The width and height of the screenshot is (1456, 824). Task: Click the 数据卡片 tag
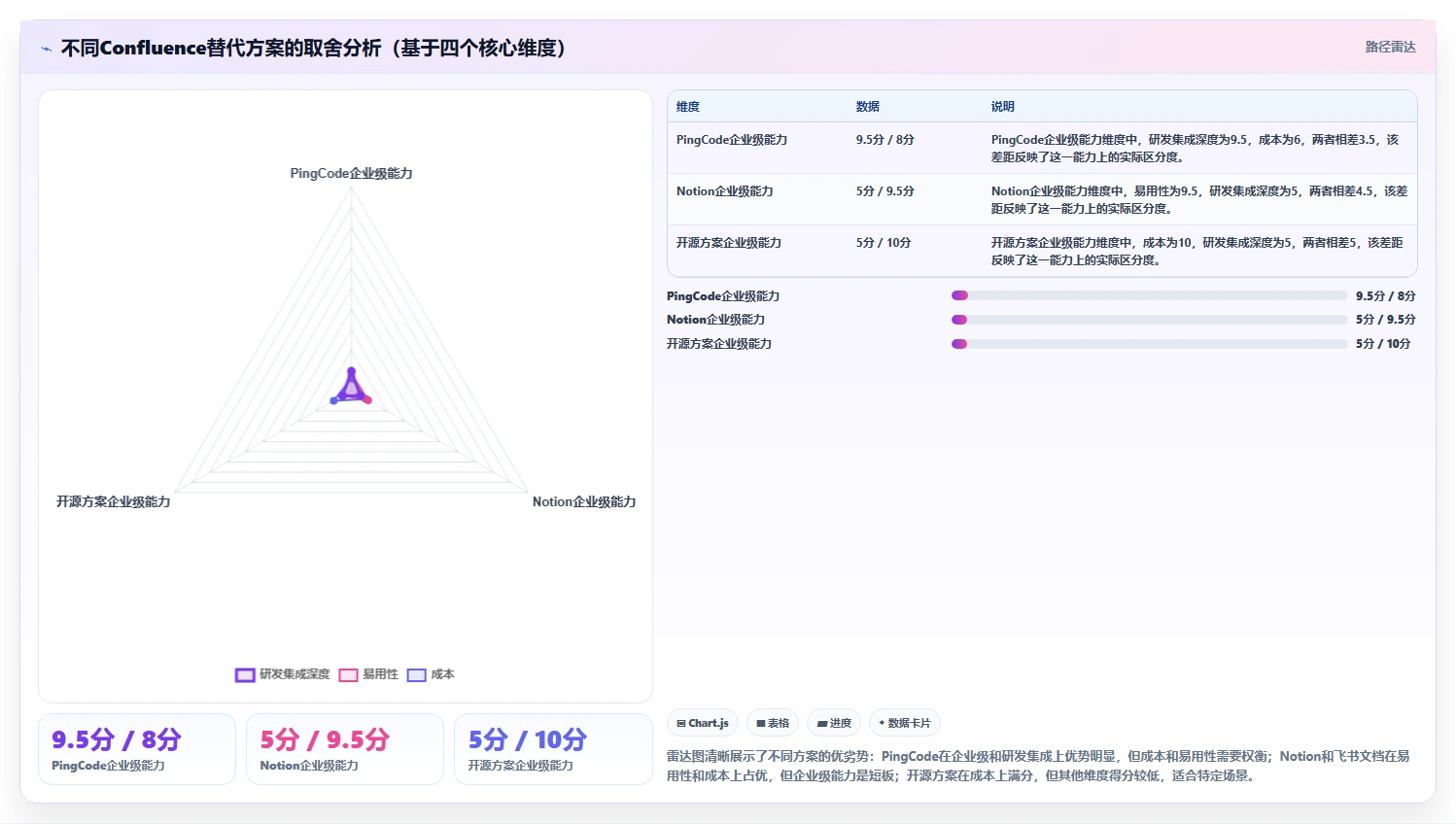pyautogui.click(x=905, y=723)
